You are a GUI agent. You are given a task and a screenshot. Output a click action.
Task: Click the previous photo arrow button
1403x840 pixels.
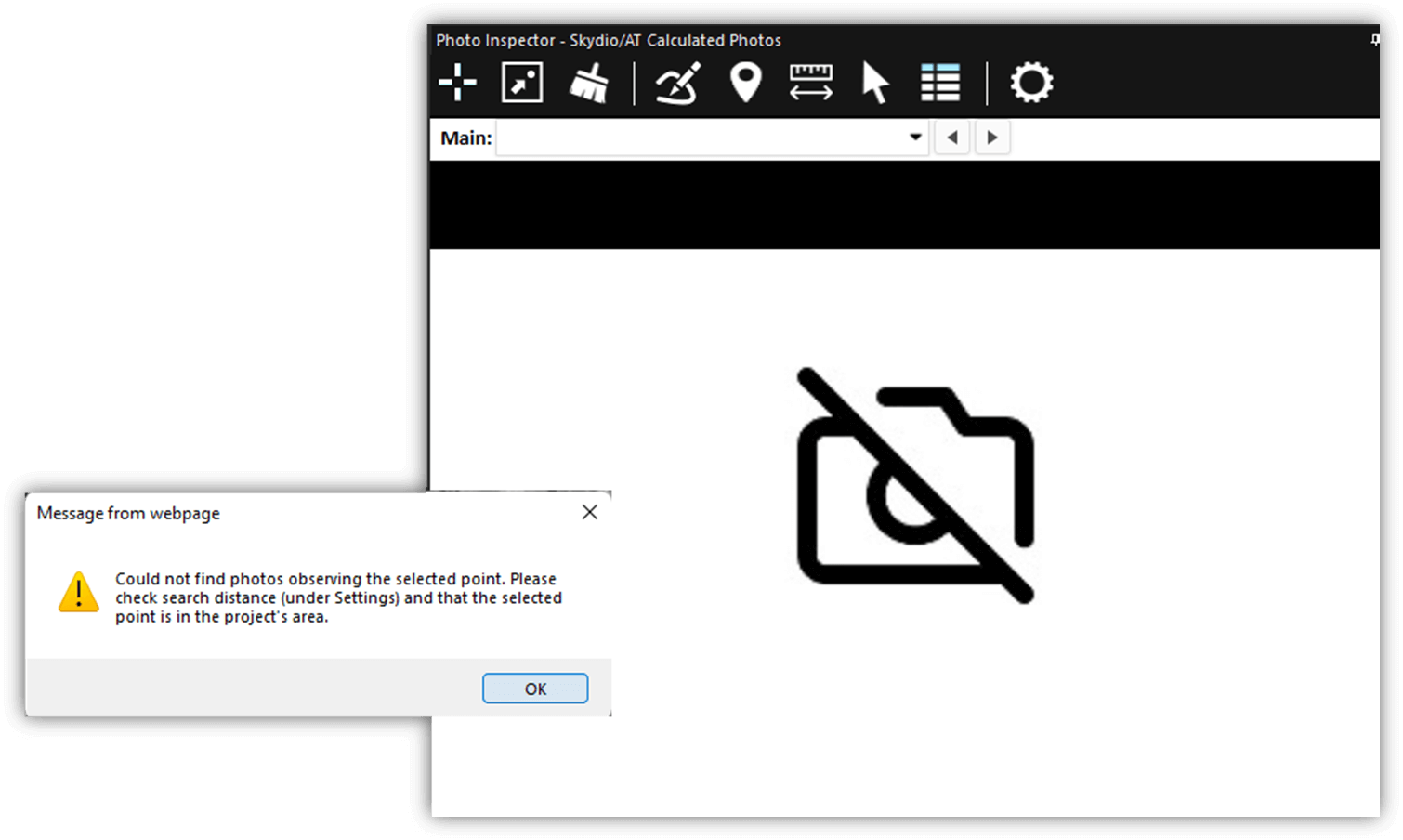tap(951, 137)
